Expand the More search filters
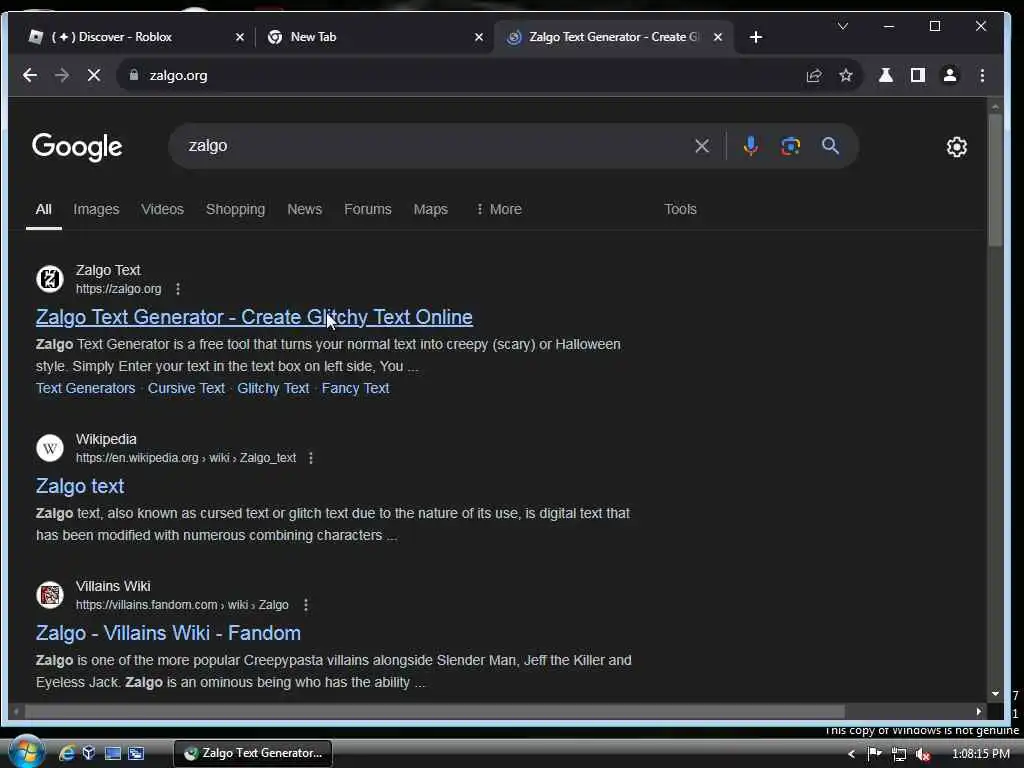 click(499, 209)
